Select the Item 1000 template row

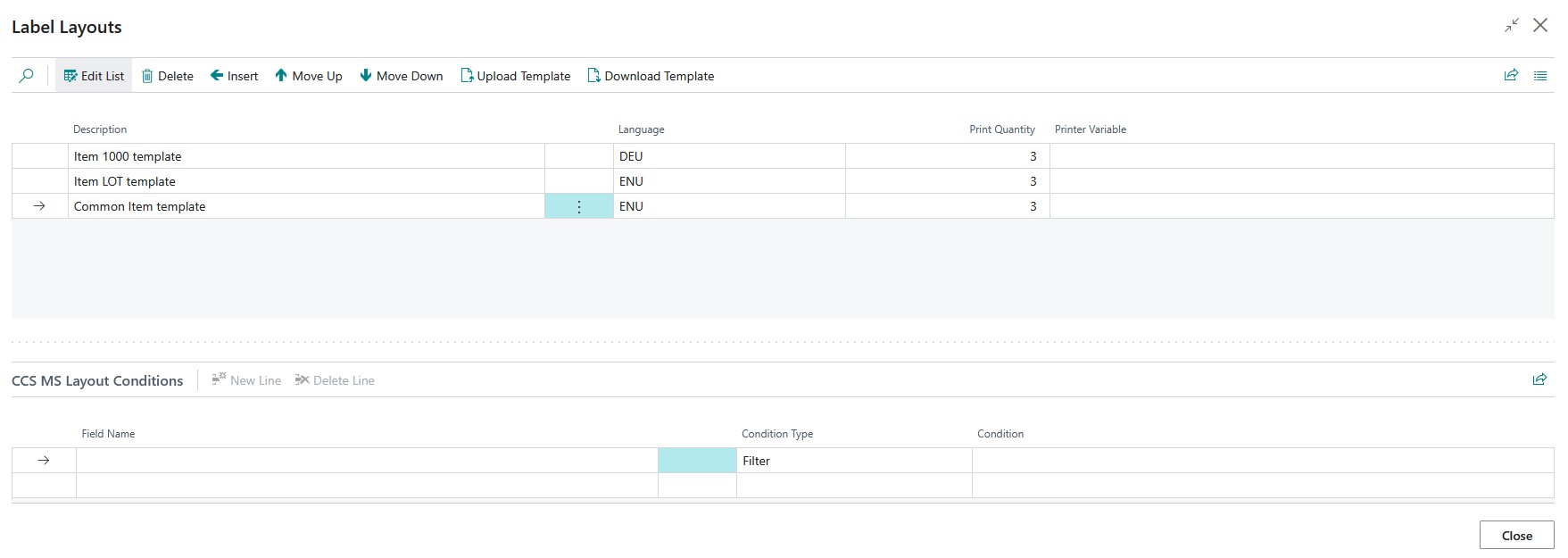(x=128, y=156)
